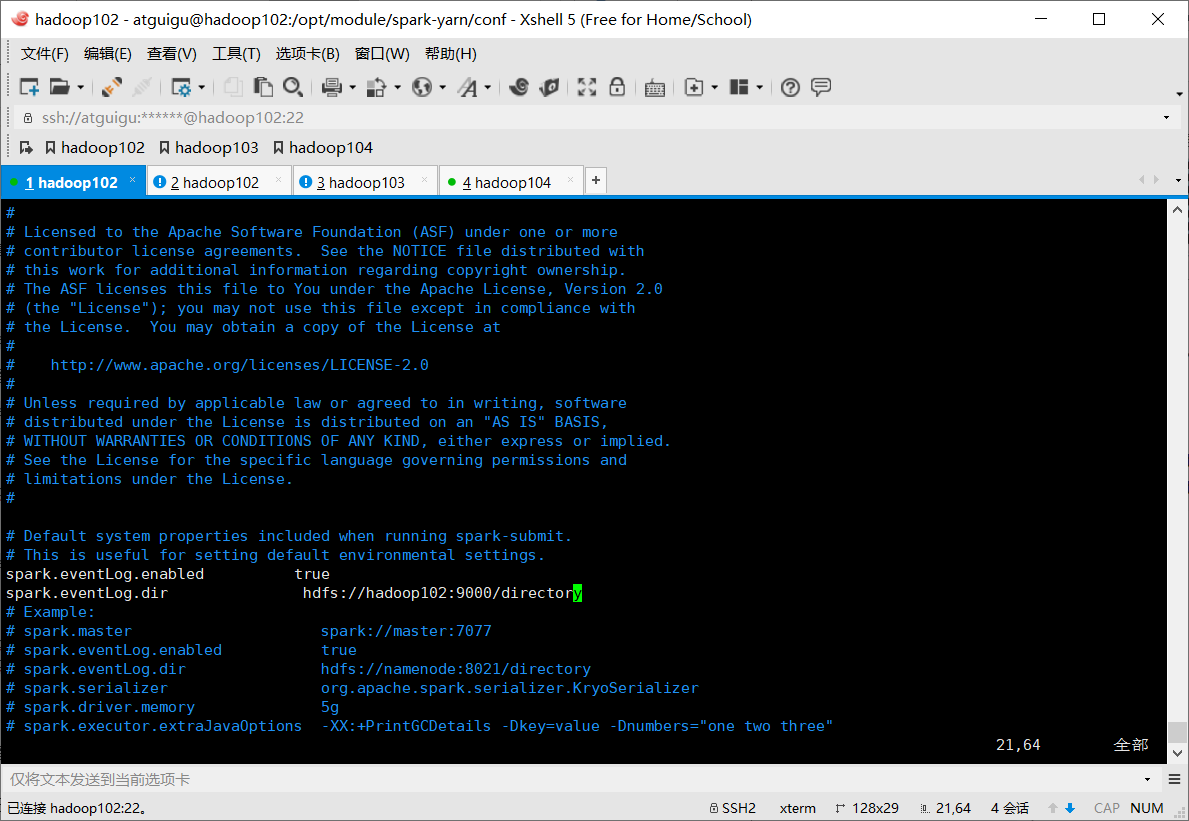Open the 帮助(H) menu

[450, 54]
